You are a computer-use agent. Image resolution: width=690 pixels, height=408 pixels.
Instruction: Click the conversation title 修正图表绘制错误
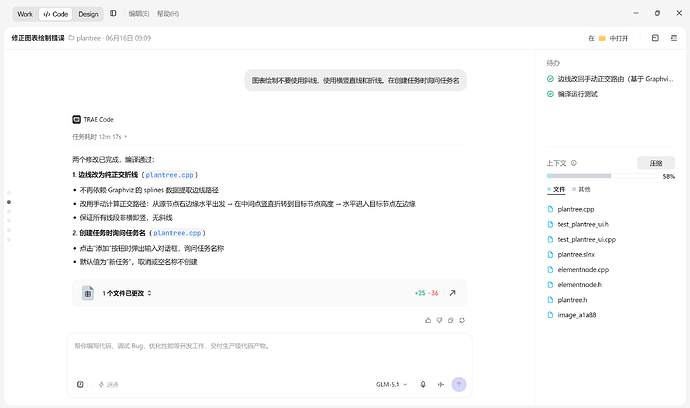38,38
